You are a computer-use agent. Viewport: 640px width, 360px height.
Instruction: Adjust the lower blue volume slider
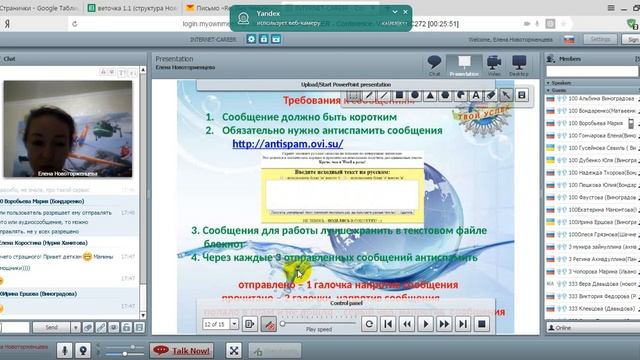[x=123, y=354]
